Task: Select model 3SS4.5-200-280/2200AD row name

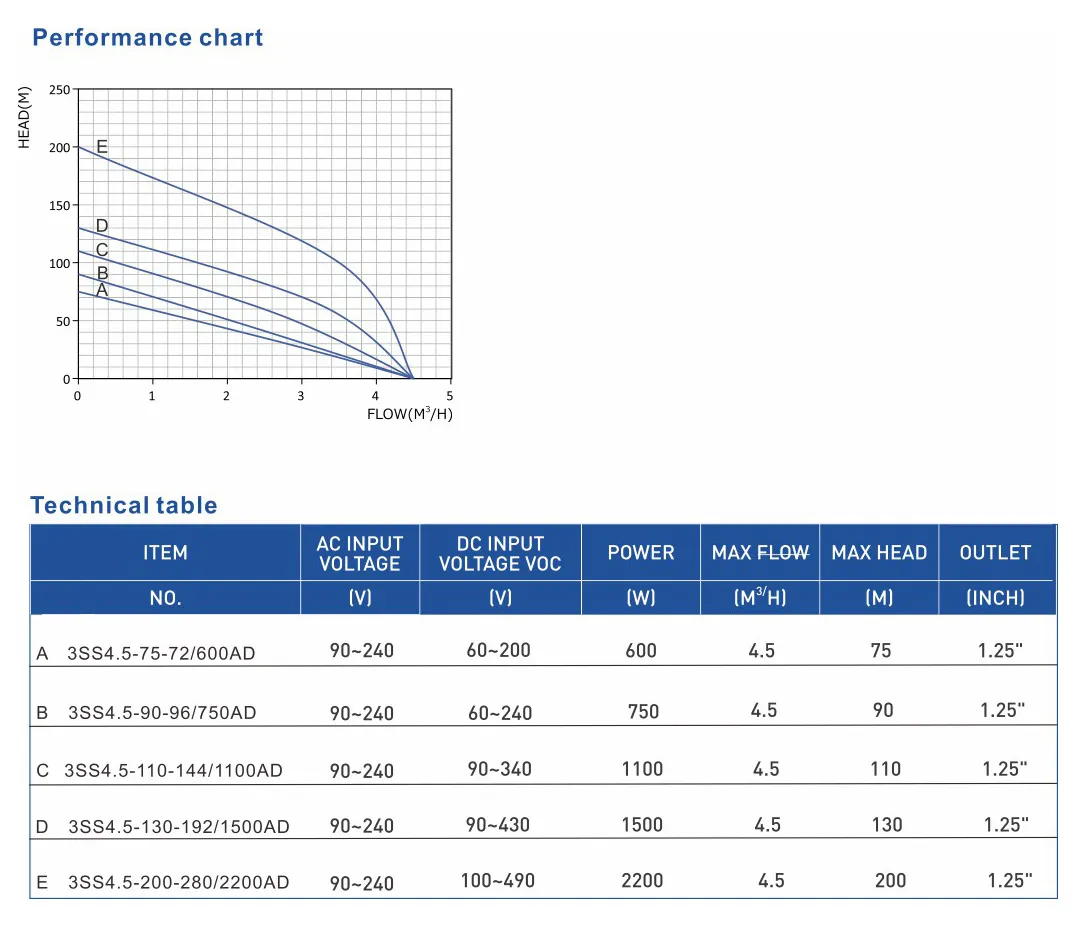Action: pyautogui.click(x=178, y=882)
